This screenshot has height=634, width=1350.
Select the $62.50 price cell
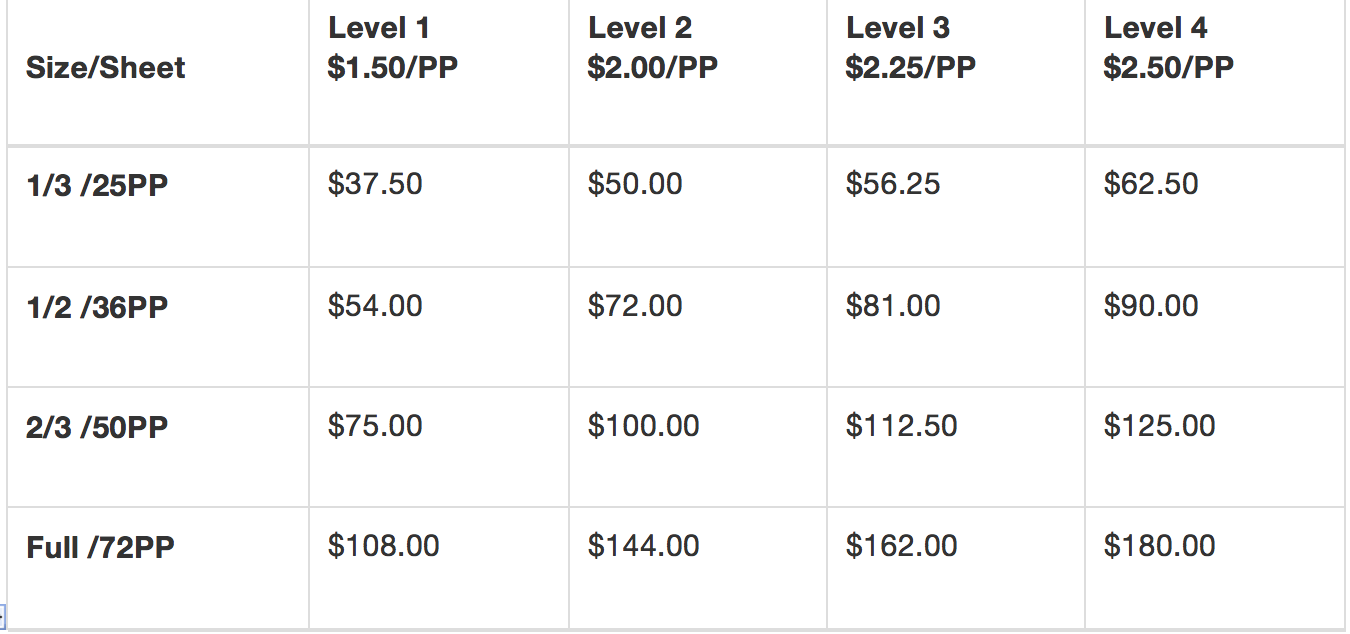coord(1151,184)
